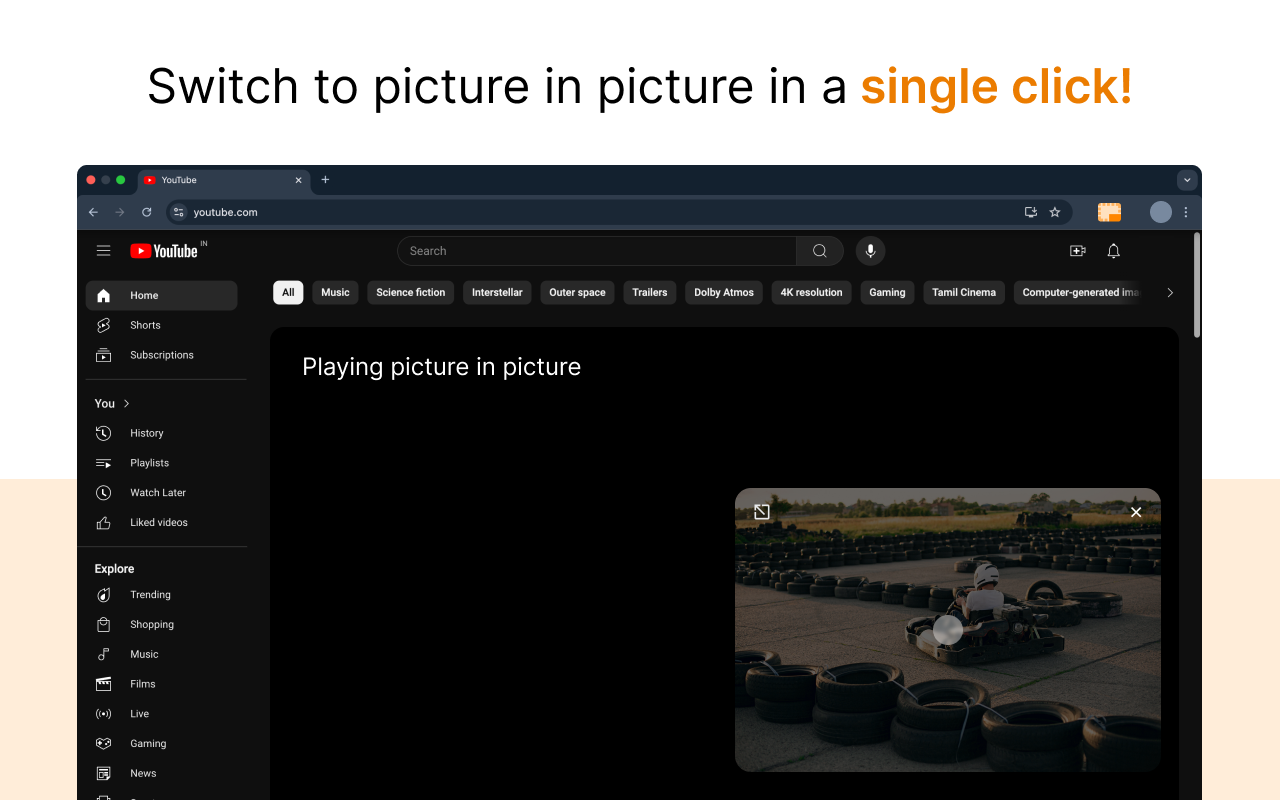Select the All filter chip

pyautogui.click(x=288, y=293)
